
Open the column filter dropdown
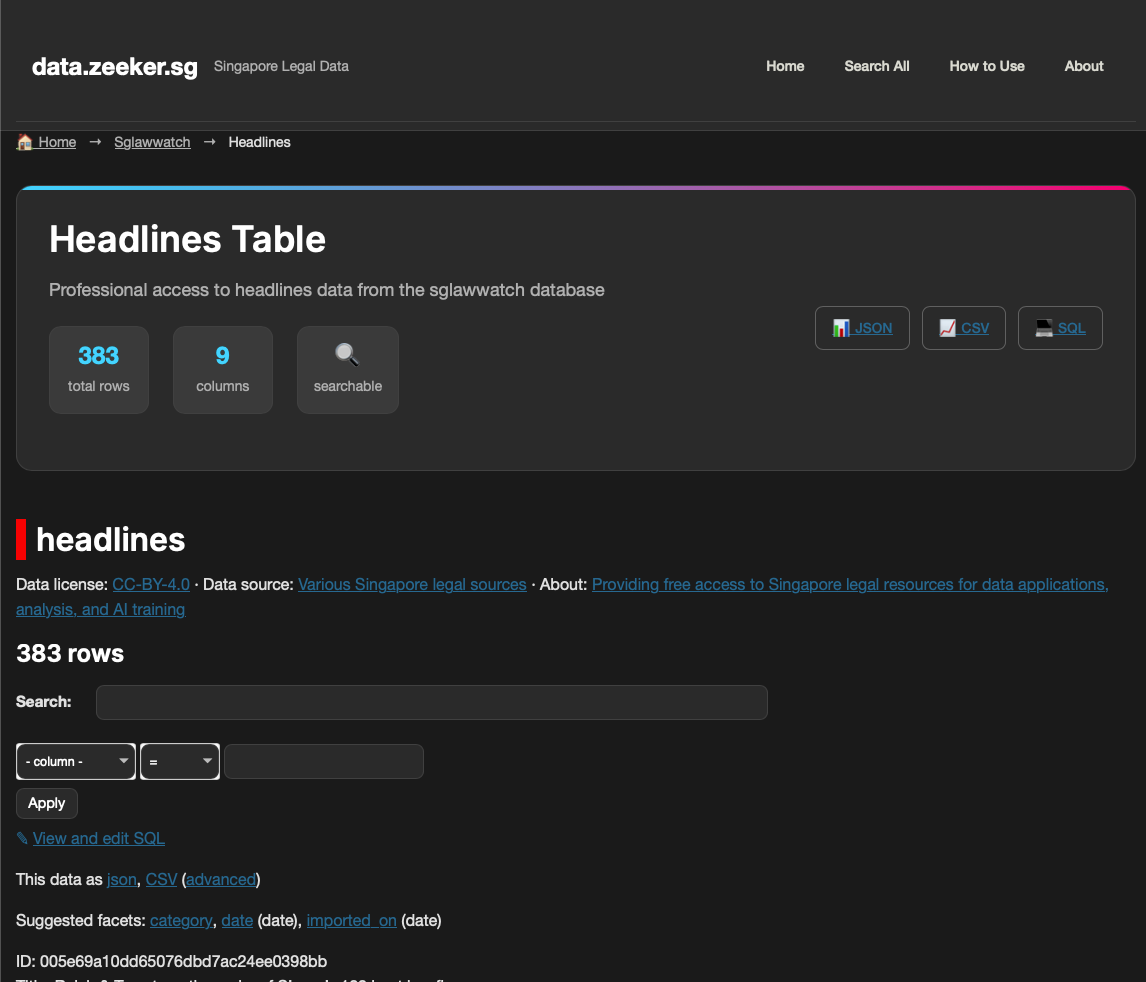click(x=76, y=761)
